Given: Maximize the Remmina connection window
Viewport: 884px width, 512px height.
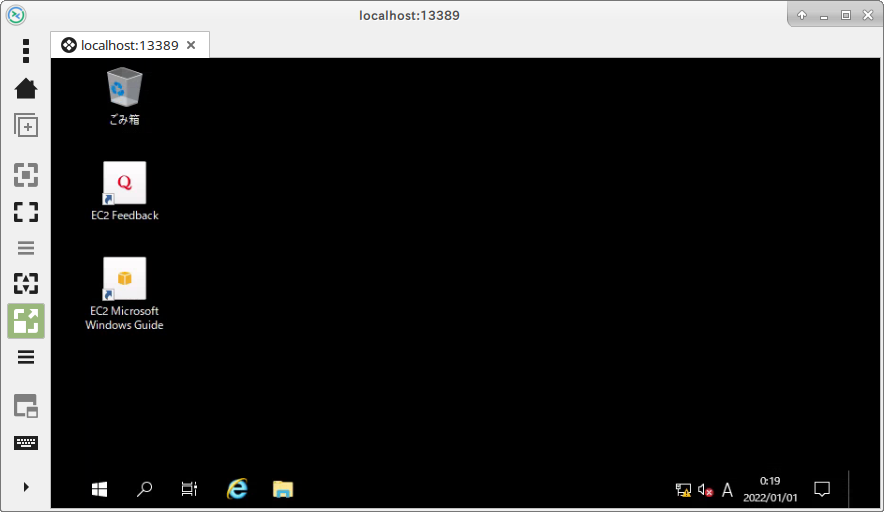Looking at the screenshot, I should 846,15.
